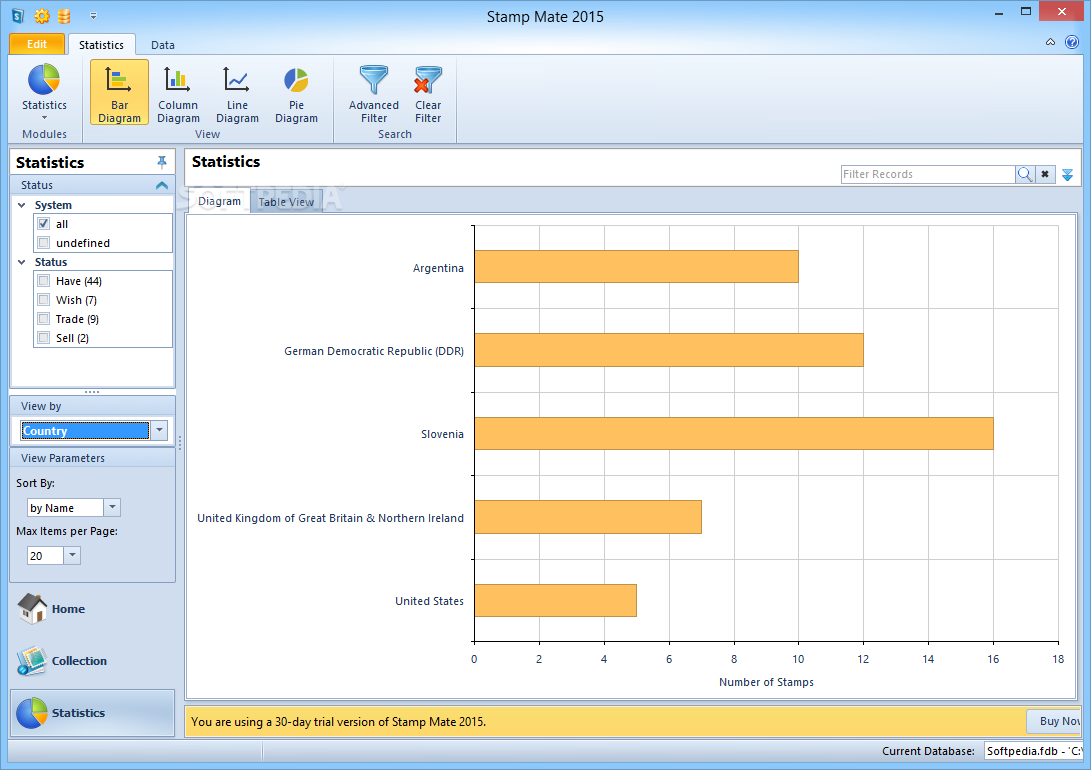Check the Trade (9) status checkbox
Screen dimensions: 1091x770
point(44,319)
